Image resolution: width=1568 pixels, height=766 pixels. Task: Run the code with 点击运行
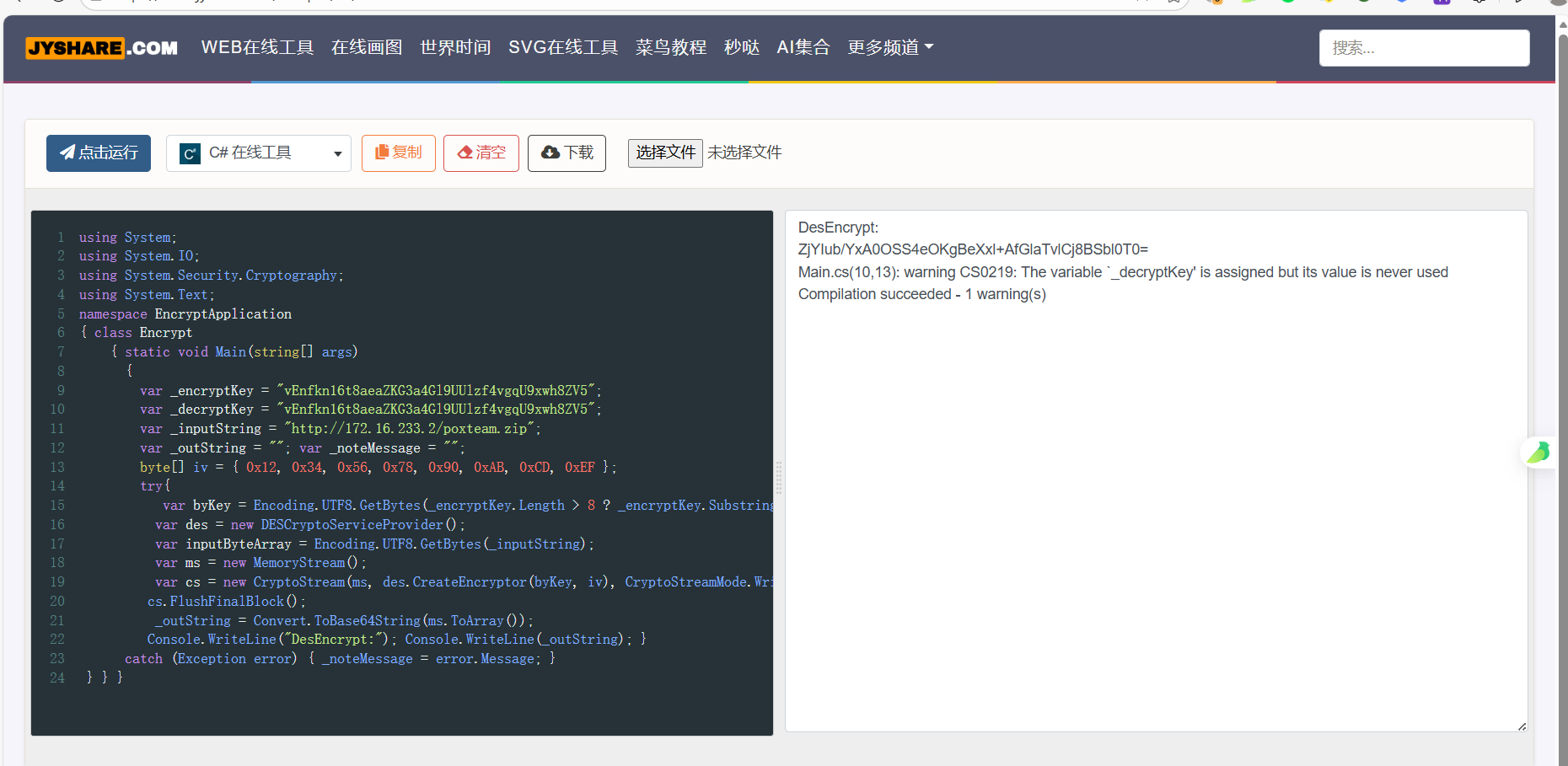pyautogui.click(x=99, y=153)
